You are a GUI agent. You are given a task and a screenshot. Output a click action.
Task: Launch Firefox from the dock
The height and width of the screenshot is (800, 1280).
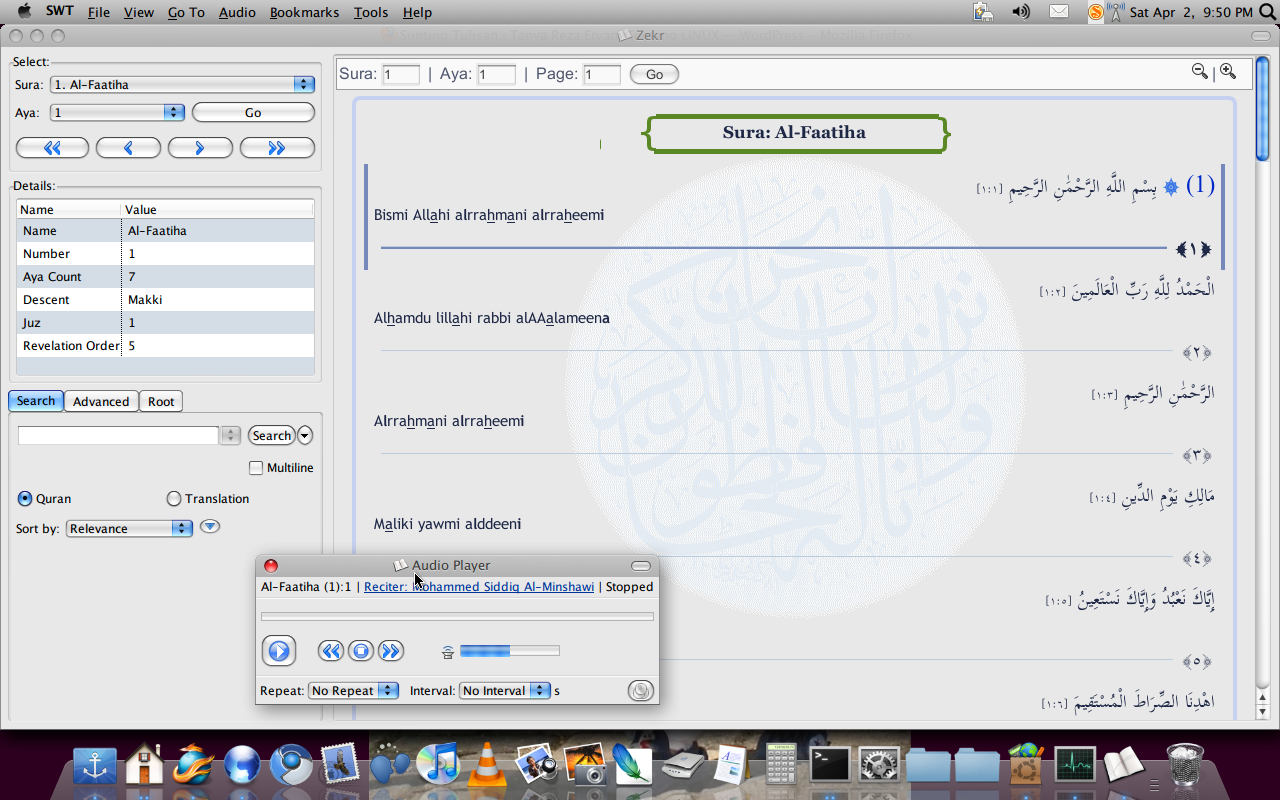(x=194, y=765)
